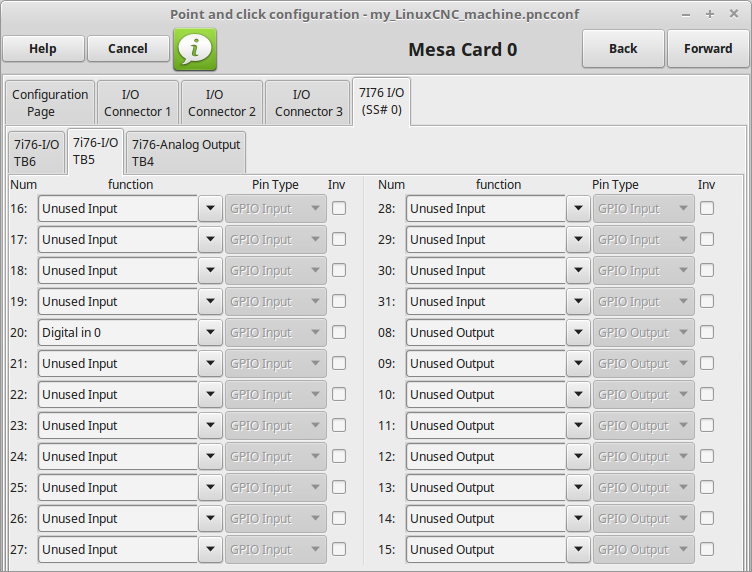752x572 pixels.
Task: Click the 'Mesa Card 0' page title
Action: point(462,49)
